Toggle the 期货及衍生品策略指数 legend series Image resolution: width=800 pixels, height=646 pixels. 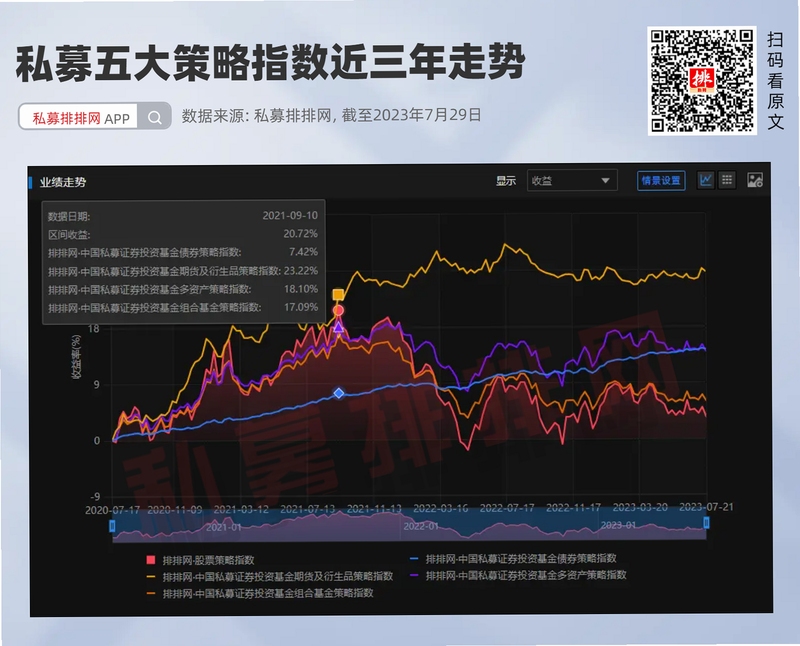(270, 577)
